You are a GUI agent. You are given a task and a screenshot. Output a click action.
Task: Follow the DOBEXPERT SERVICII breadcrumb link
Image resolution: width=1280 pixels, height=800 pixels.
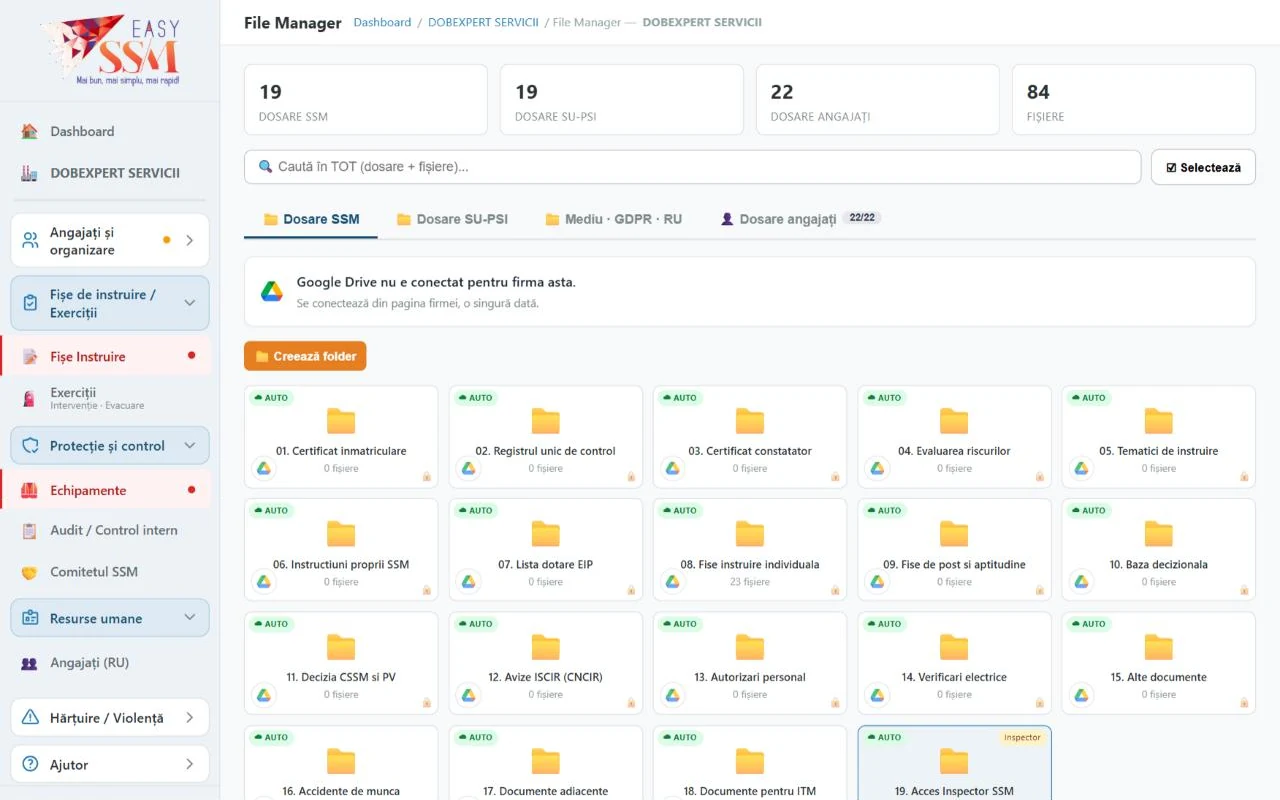pyautogui.click(x=483, y=22)
